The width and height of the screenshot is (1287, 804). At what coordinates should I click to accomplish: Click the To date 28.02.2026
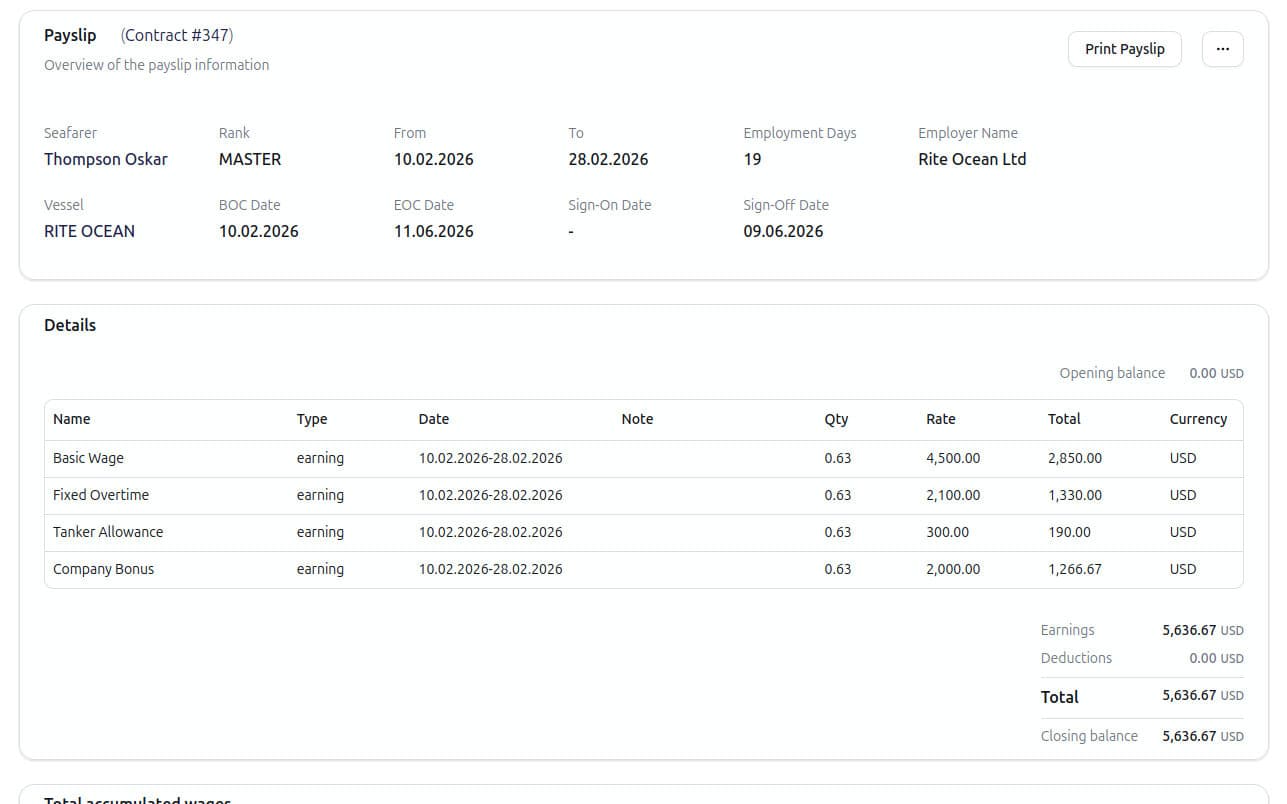pos(608,159)
